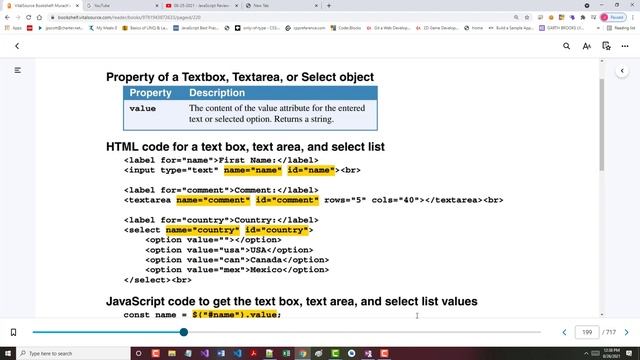Switch to the YouTube tab

(122, 6)
